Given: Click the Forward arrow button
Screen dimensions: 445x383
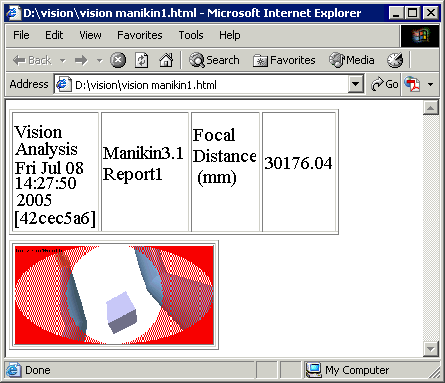Looking at the screenshot, I should 81,60.
